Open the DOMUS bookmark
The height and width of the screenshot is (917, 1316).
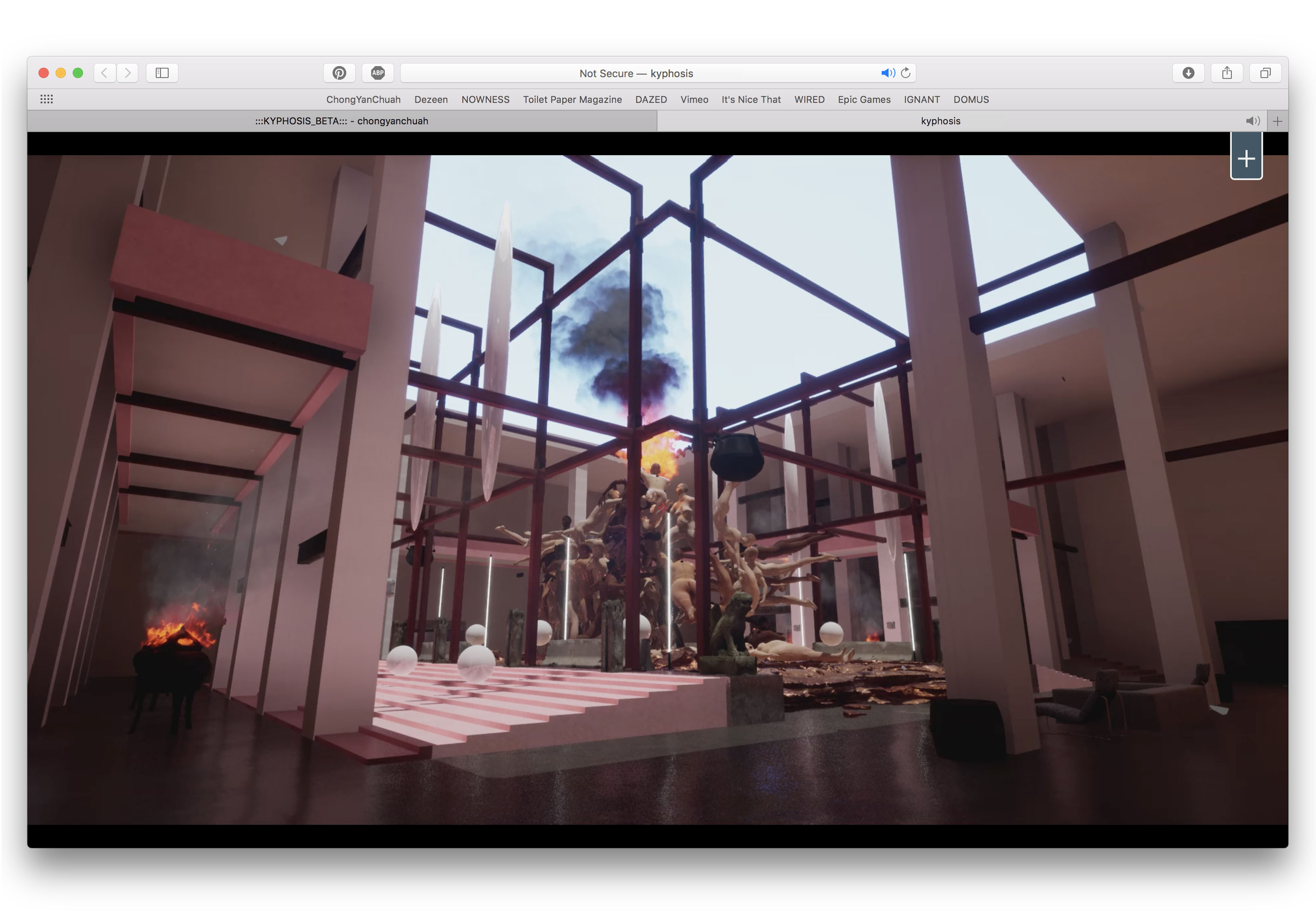[971, 99]
